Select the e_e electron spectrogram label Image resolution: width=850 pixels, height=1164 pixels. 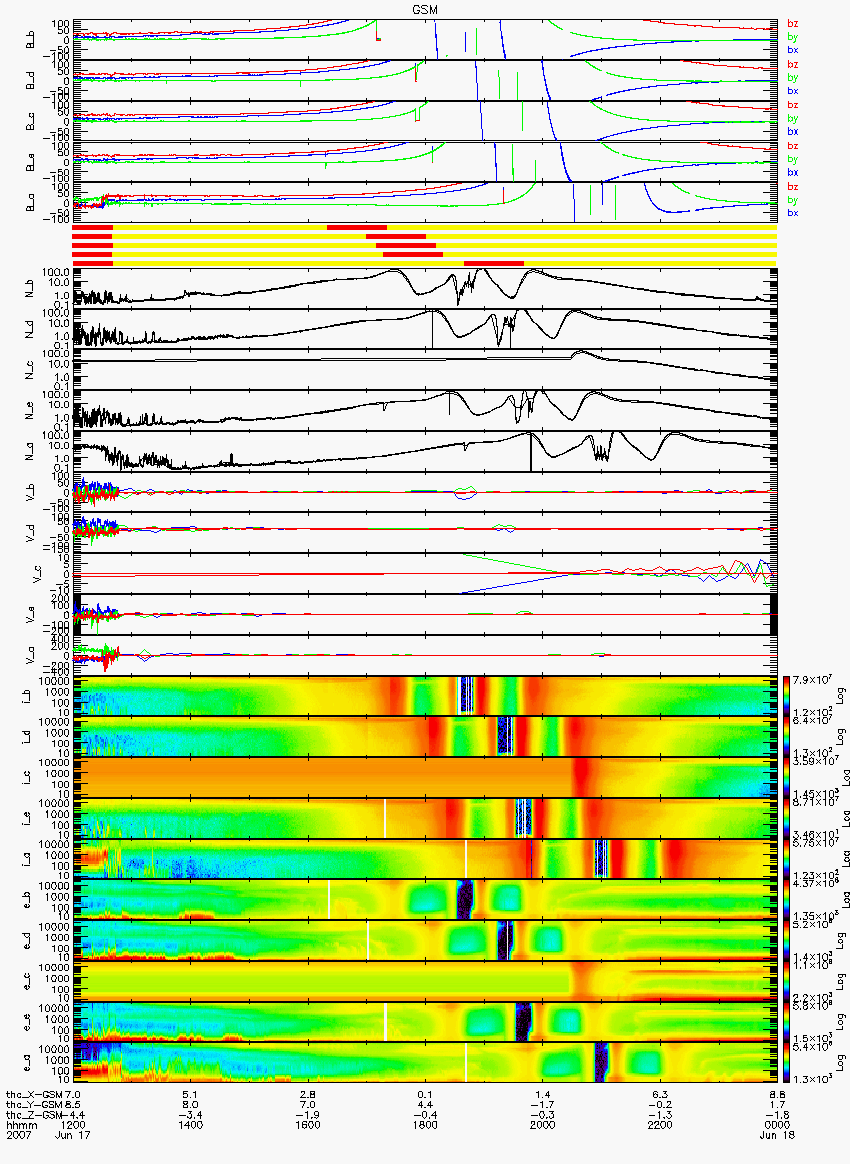pos(27,1022)
